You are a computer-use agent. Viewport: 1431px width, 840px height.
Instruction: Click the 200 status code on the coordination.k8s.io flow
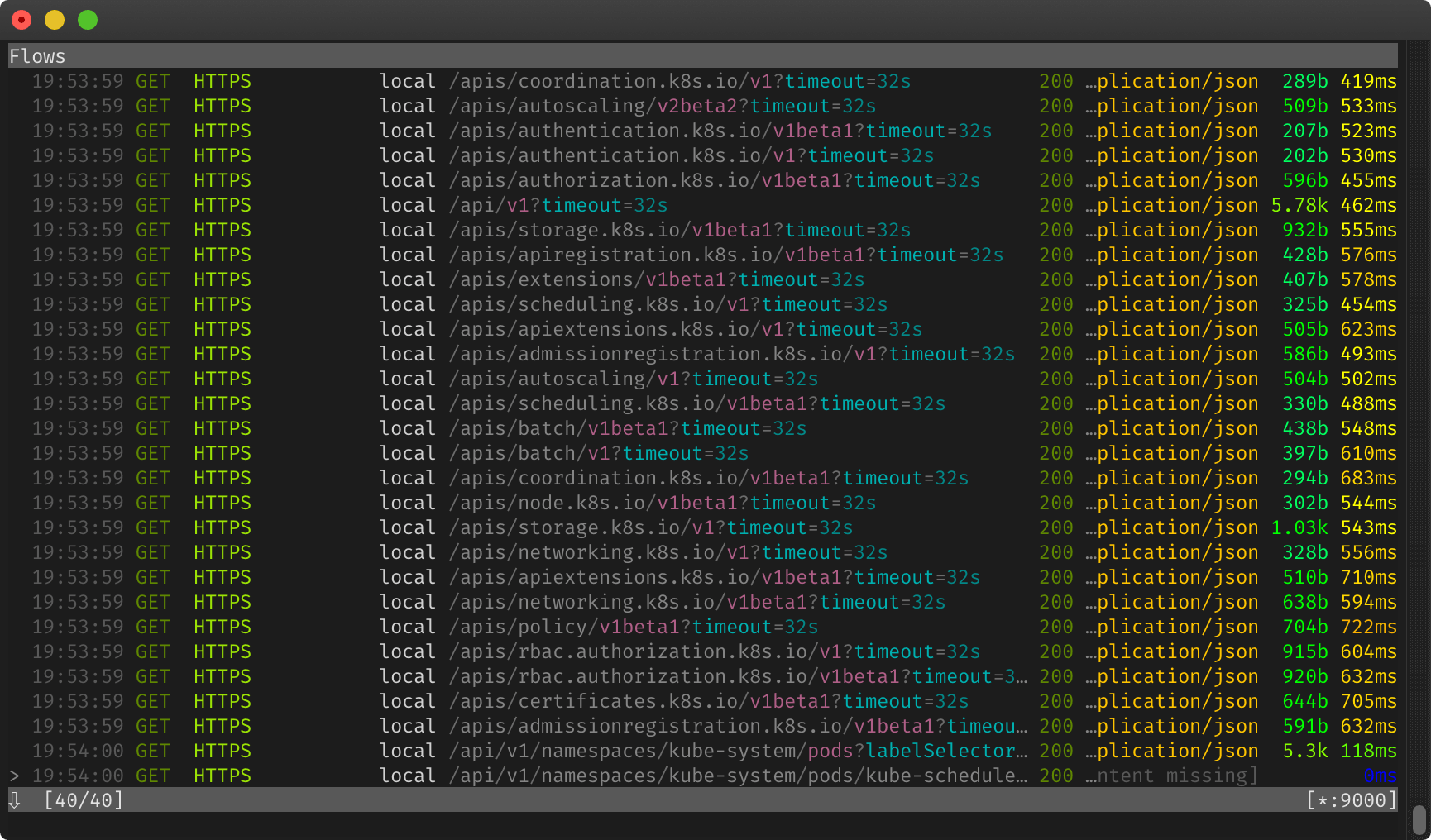click(1055, 80)
